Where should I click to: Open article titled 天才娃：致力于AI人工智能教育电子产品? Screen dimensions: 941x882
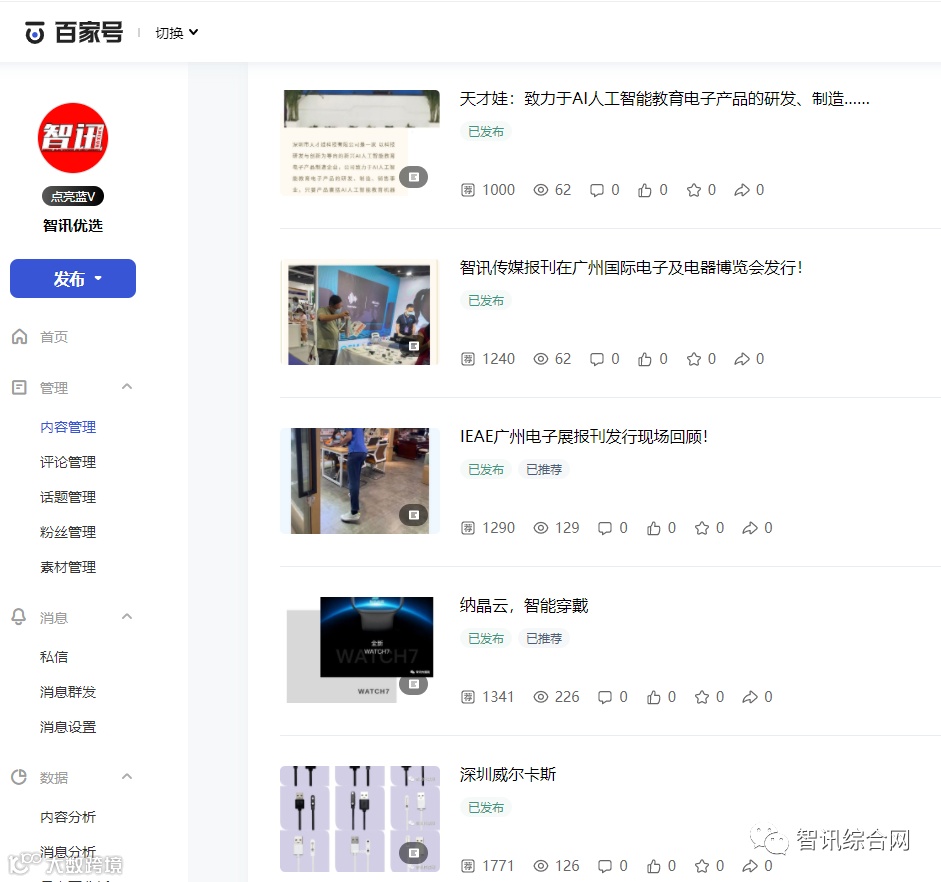pyautogui.click(x=664, y=98)
